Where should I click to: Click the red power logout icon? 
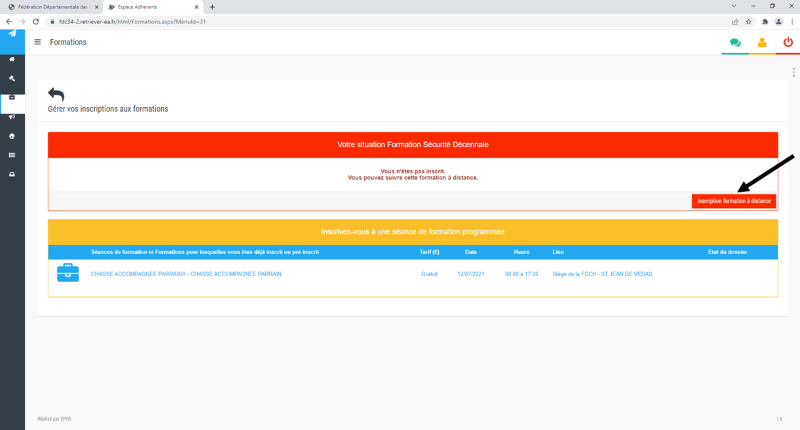point(788,43)
